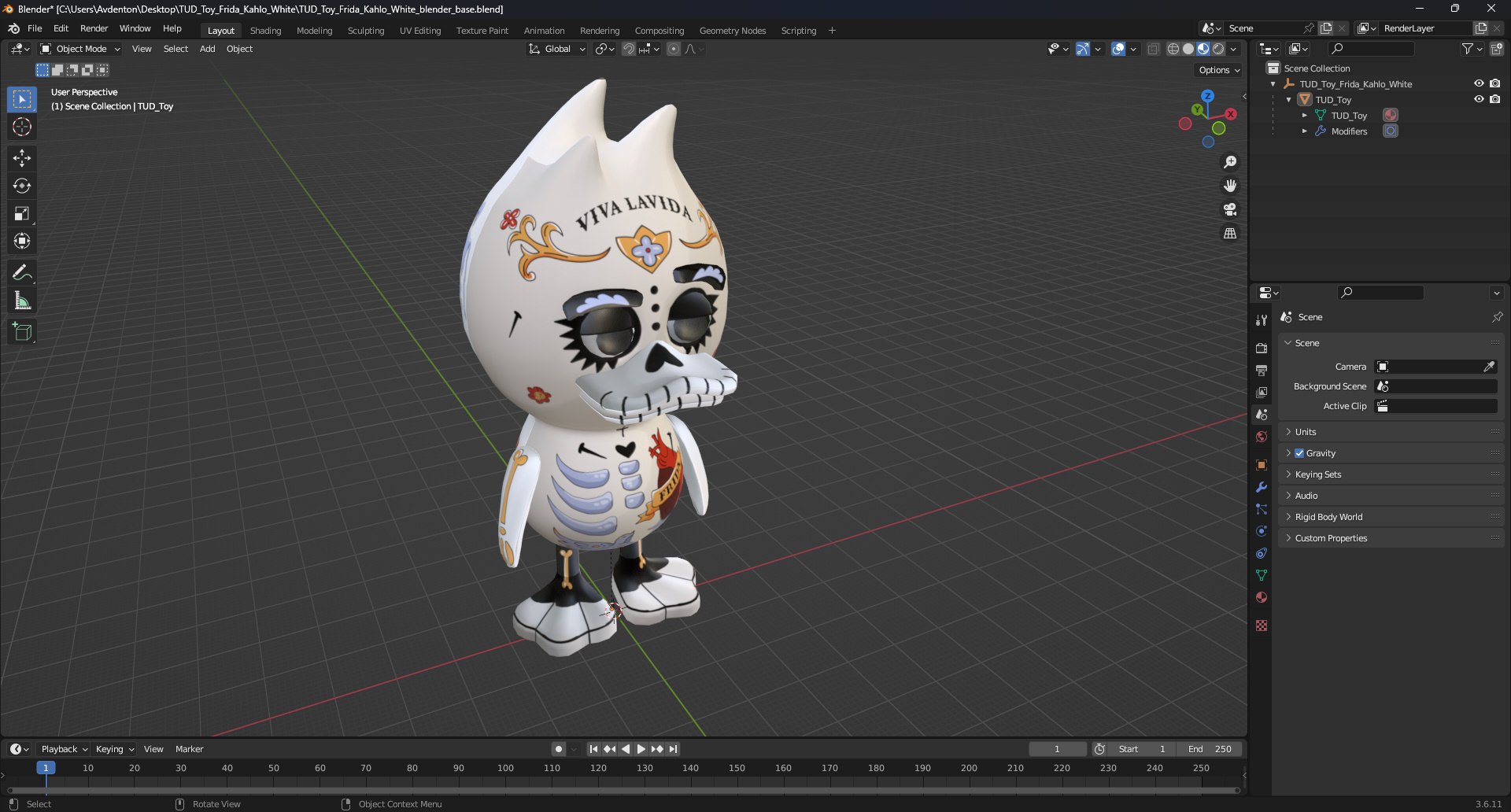Viewport: 1511px width, 812px height.
Task: Open the World properties tab
Action: [x=1262, y=437]
